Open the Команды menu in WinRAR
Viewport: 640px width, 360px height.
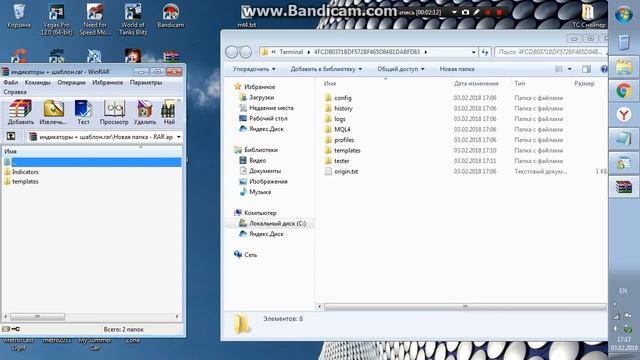click(38, 82)
